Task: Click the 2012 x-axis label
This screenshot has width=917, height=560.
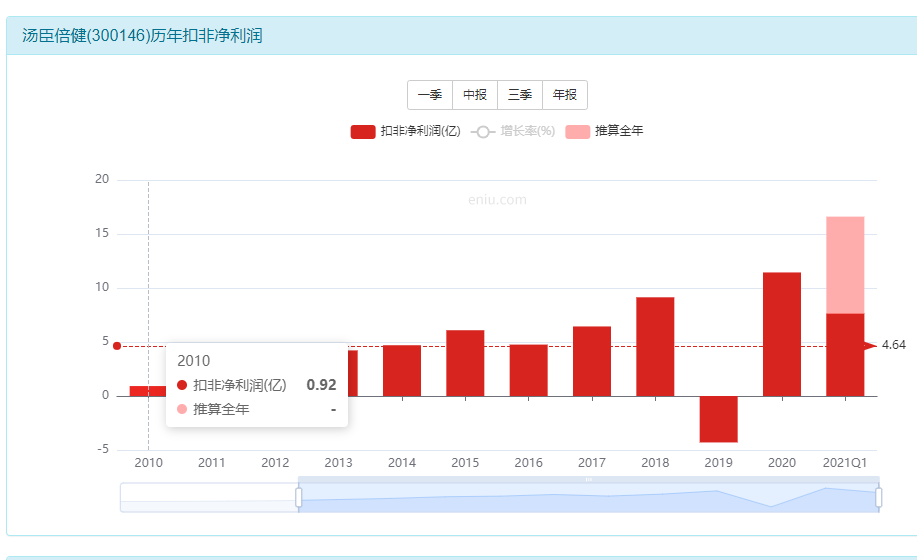Action: point(275,463)
